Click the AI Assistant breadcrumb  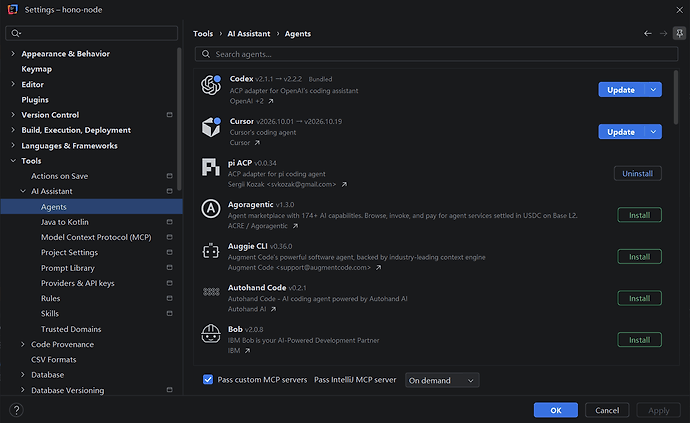[249, 33]
